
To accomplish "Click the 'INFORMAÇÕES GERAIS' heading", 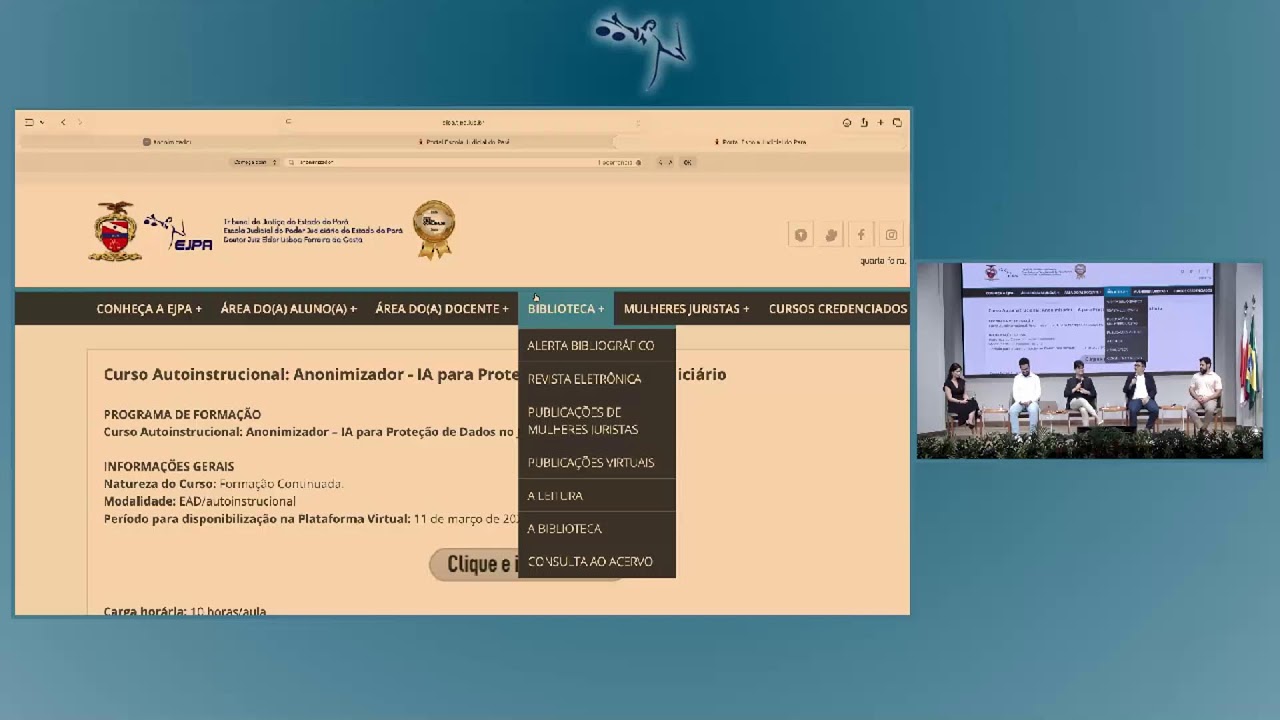I will coord(169,466).
